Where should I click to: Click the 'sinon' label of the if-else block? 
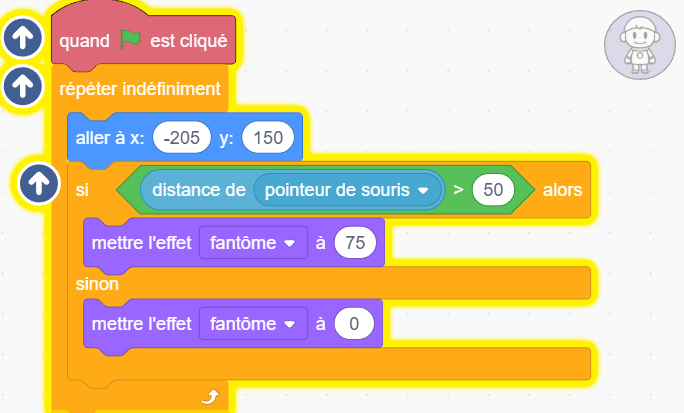97,284
